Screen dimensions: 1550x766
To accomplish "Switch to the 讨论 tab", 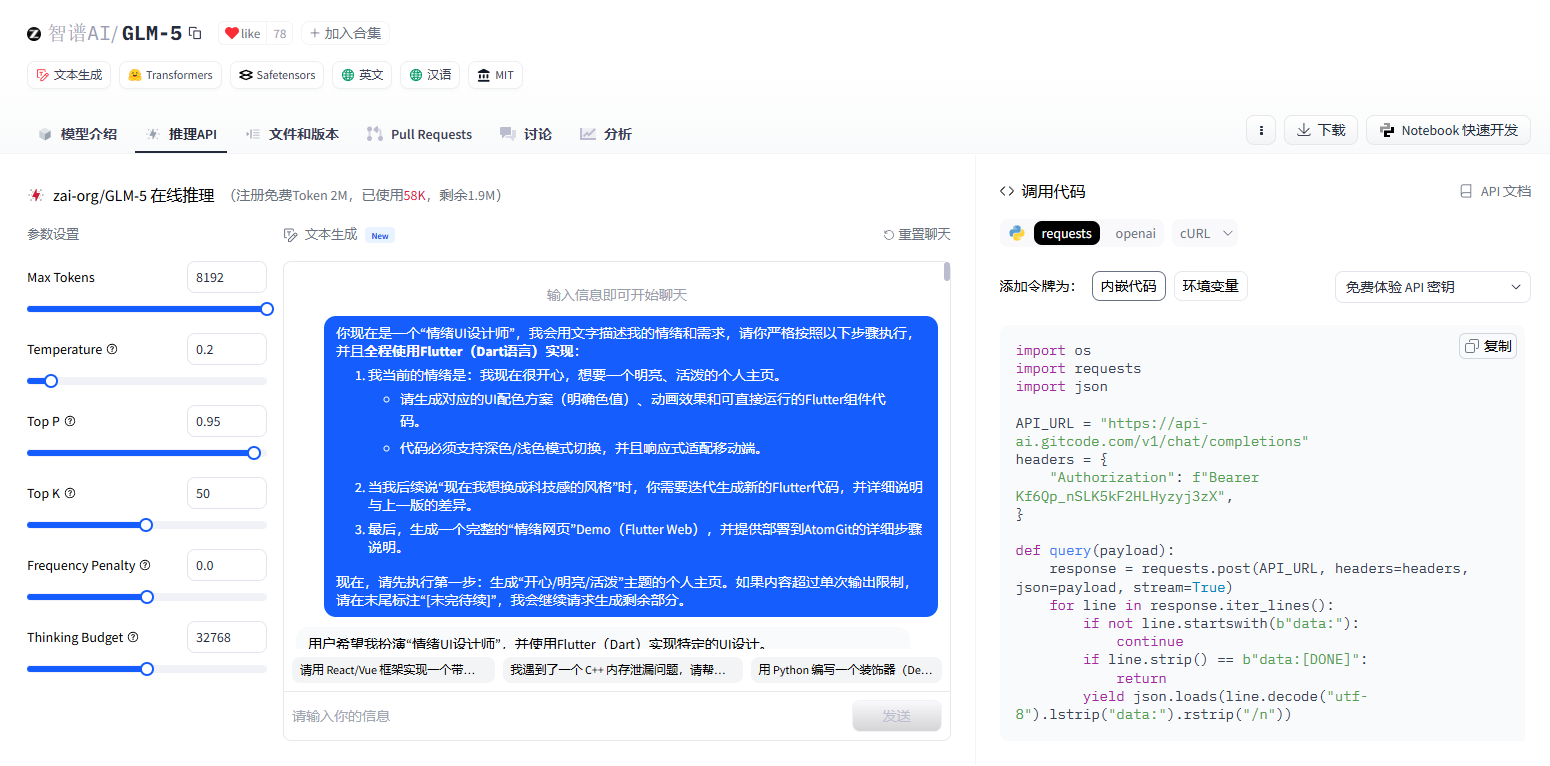I will tap(526, 134).
